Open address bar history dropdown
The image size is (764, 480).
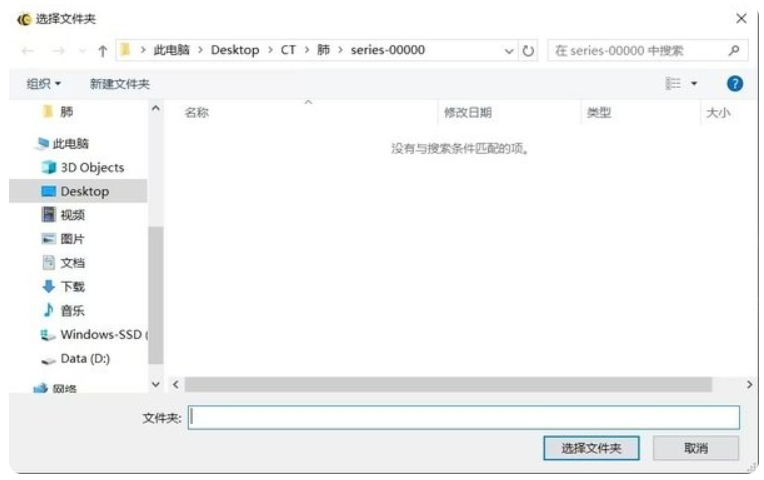(509, 51)
